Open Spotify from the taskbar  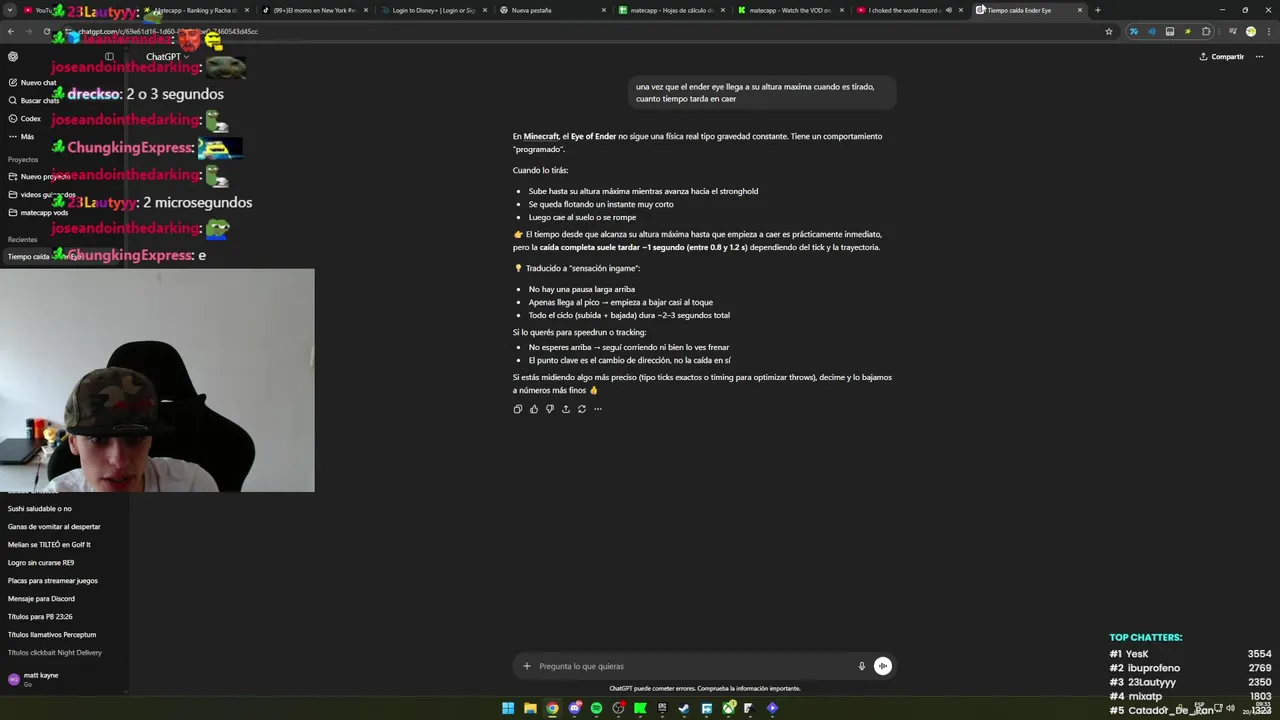[x=597, y=708]
